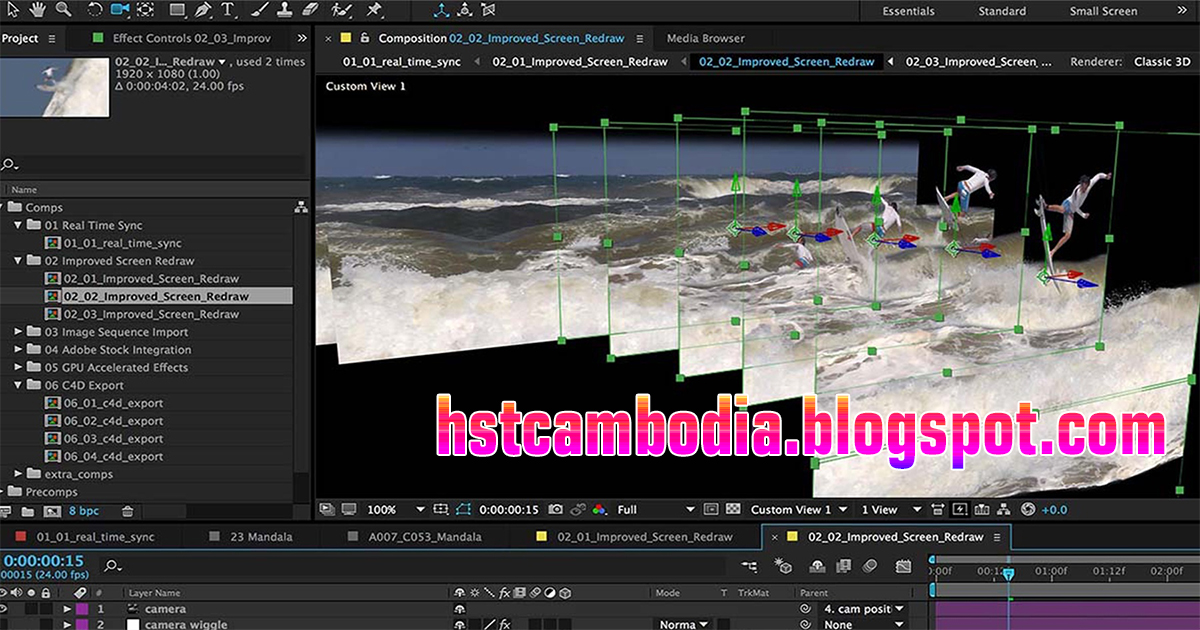Click the Region of Interest icon
This screenshot has height=630, width=1200.
(711, 509)
